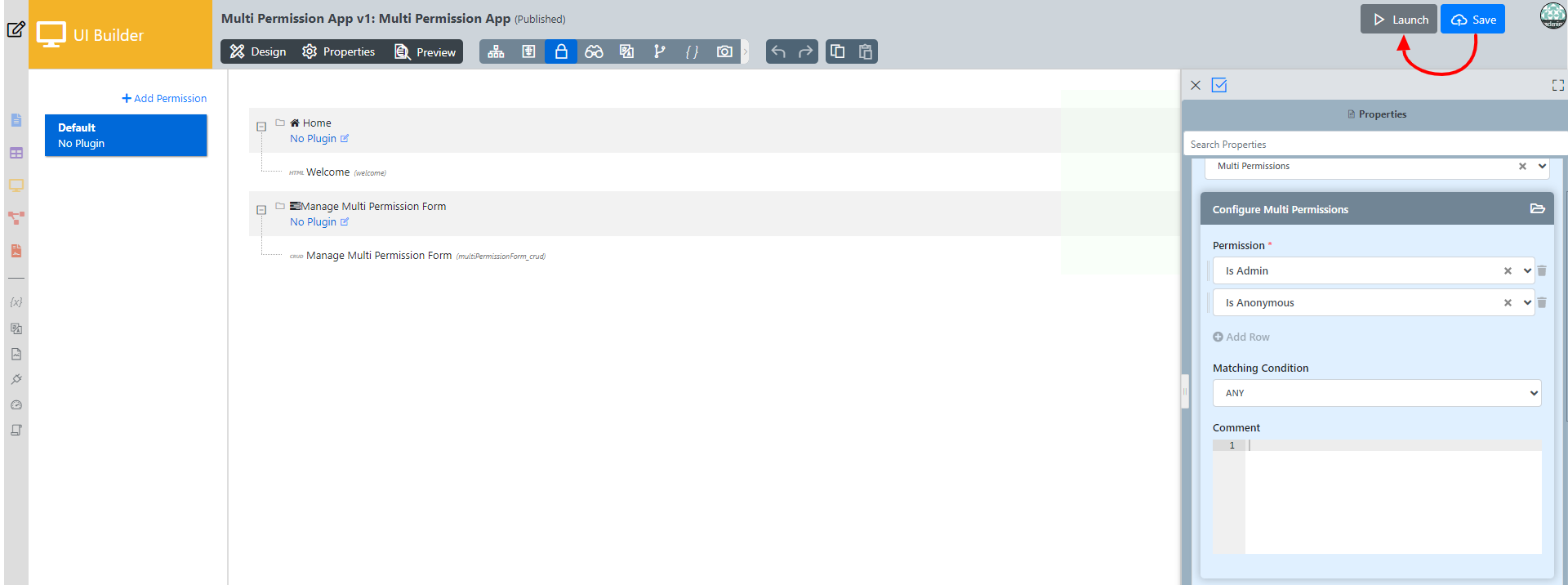Image resolution: width=1568 pixels, height=585 pixels.
Task: Select the Default permission entry
Action: pyautogui.click(x=126, y=135)
